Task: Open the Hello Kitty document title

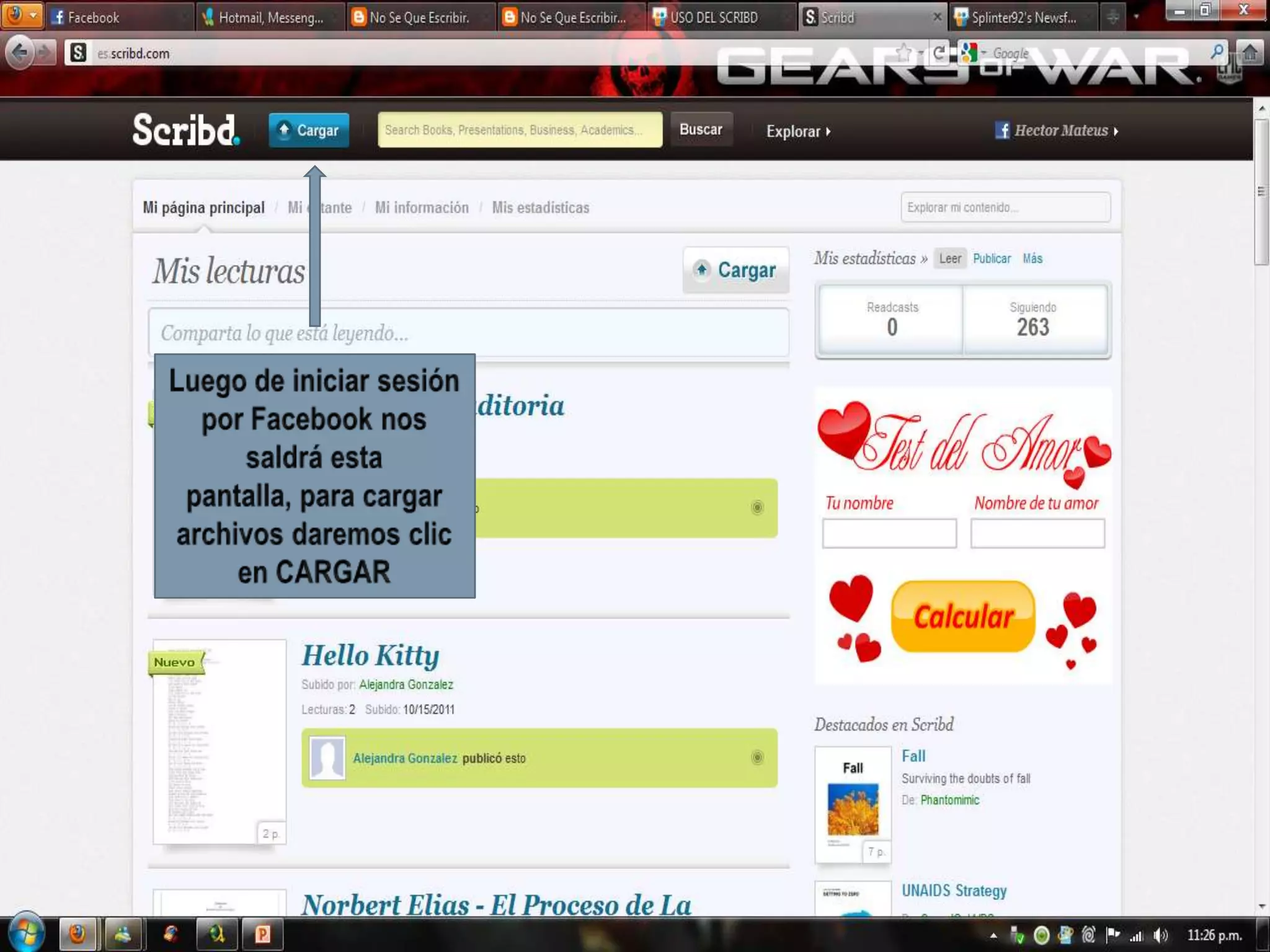Action: (x=370, y=655)
